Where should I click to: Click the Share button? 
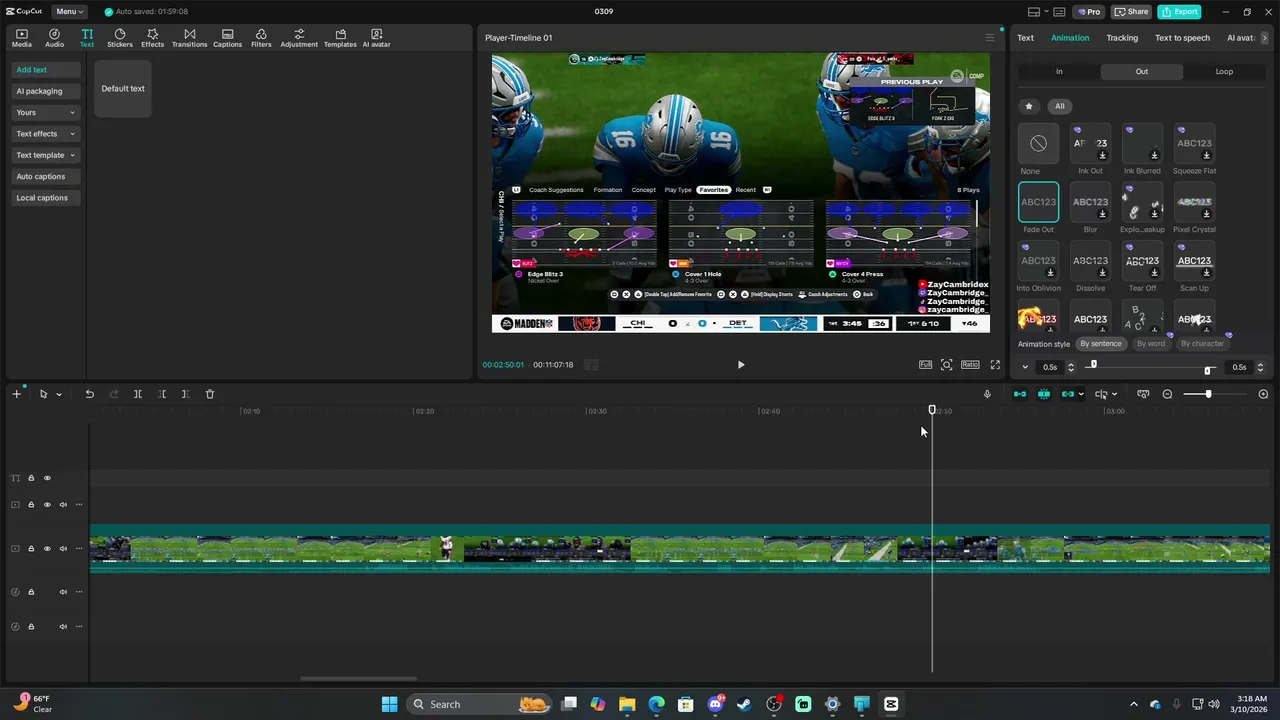pos(1132,12)
